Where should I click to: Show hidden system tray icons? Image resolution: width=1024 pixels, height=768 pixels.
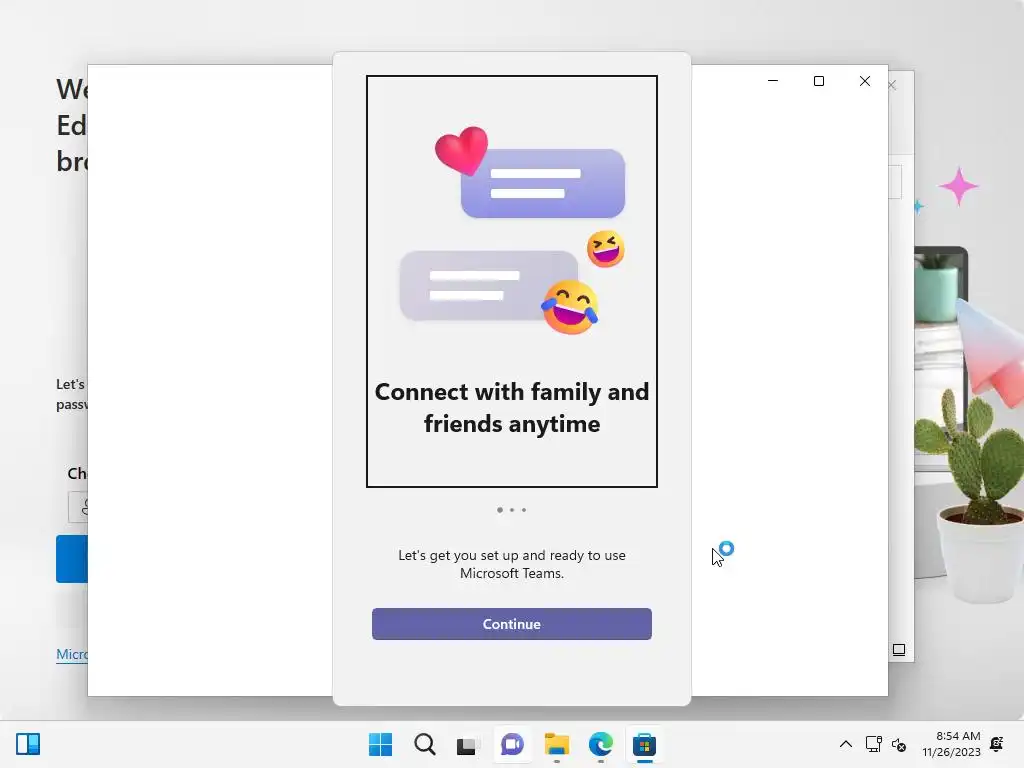click(x=845, y=744)
